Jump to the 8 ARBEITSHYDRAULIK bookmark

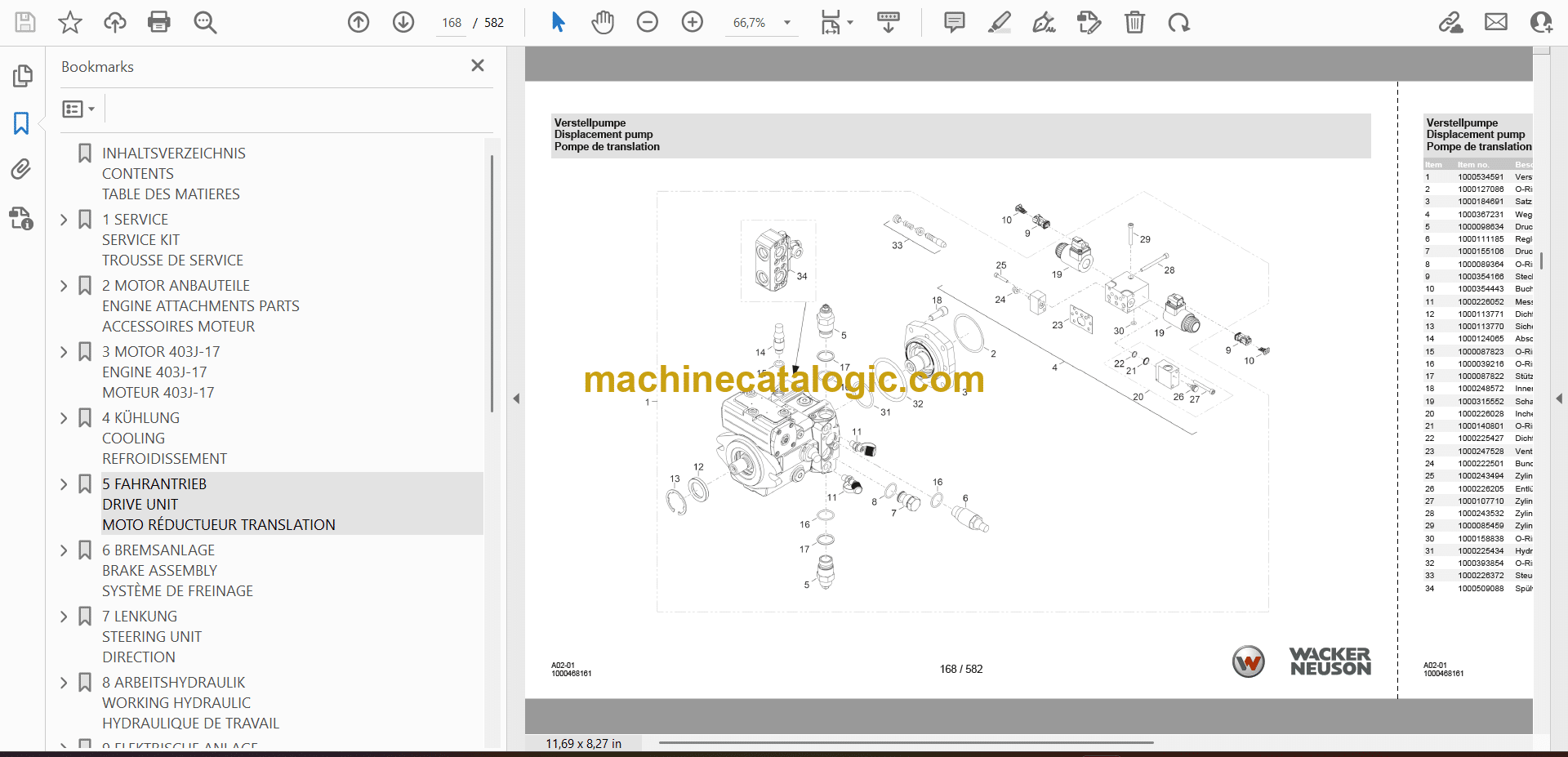(x=191, y=703)
